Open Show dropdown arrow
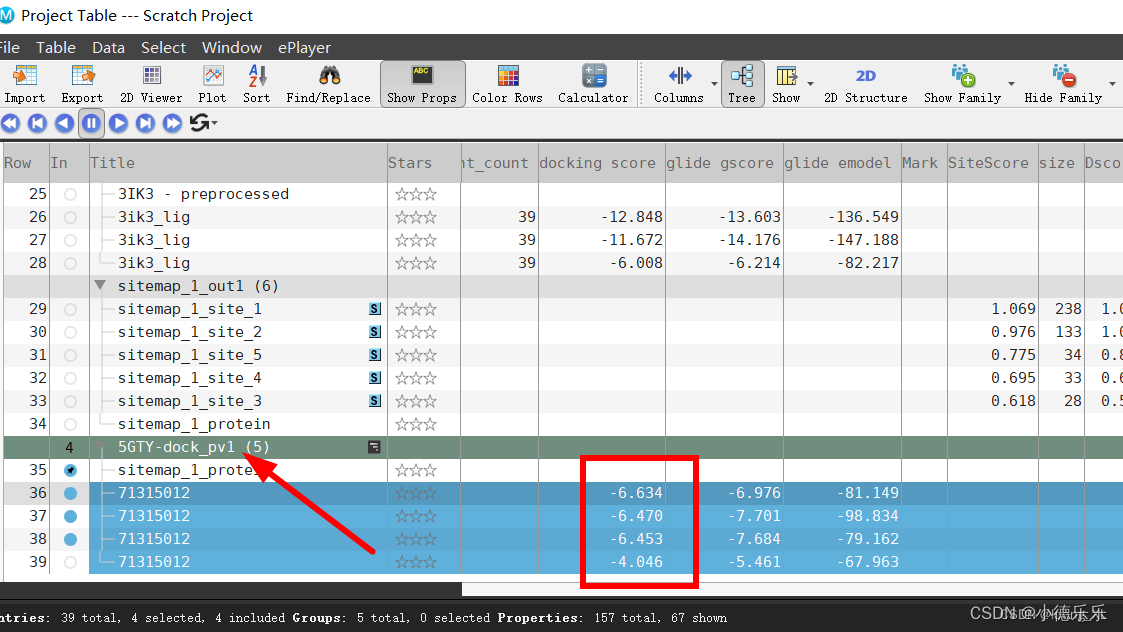This screenshot has height=632, width=1123. pyautogui.click(x=810, y=84)
